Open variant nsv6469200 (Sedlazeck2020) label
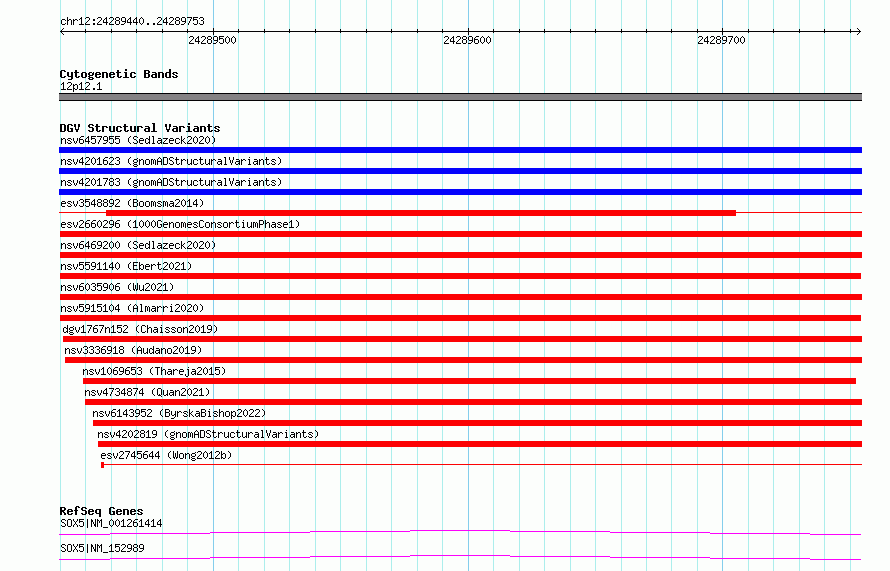 (138, 245)
